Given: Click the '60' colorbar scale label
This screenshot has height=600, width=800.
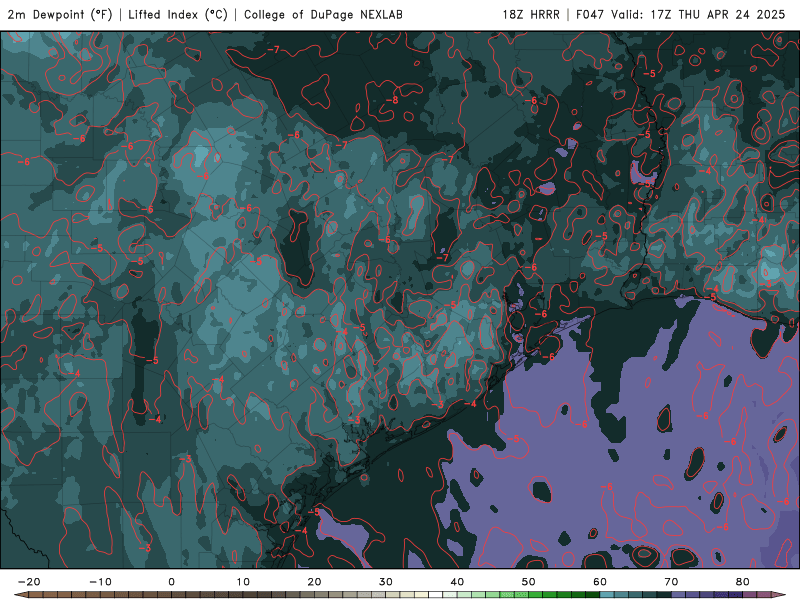Looking at the screenshot, I should [x=600, y=582].
